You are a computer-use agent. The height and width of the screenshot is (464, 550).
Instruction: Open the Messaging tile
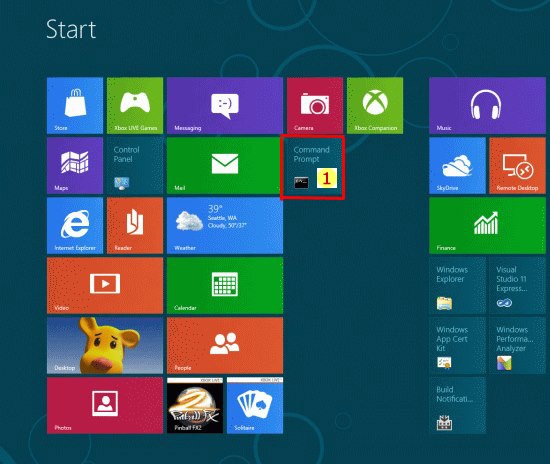click(x=225, y=106)
